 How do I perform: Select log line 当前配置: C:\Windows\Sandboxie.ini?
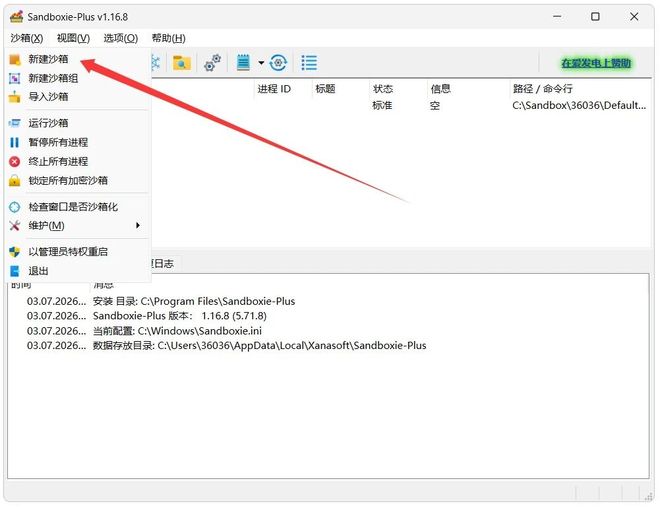[177, 331]
